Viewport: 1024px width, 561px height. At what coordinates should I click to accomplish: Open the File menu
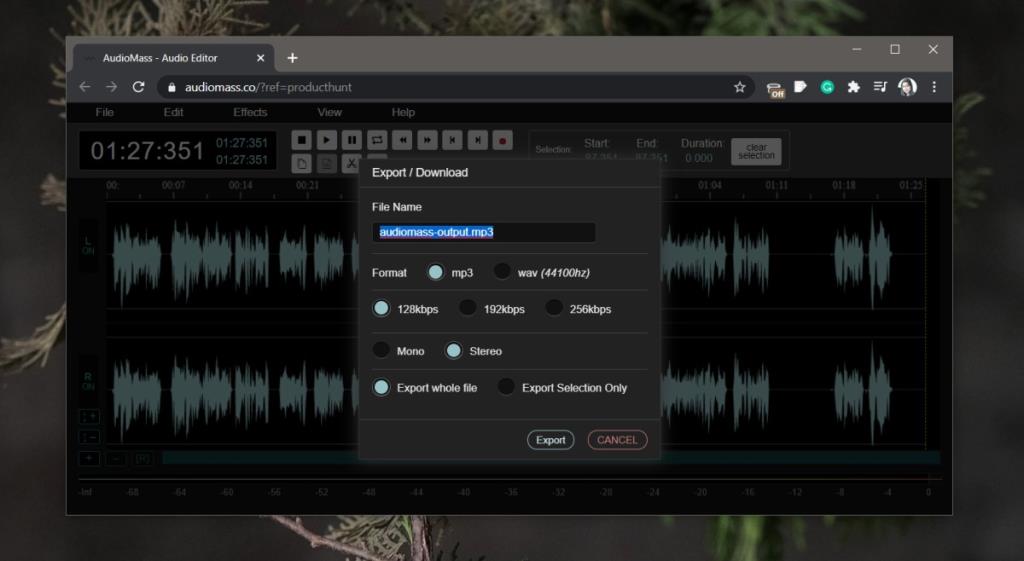(x=104, y=112)
